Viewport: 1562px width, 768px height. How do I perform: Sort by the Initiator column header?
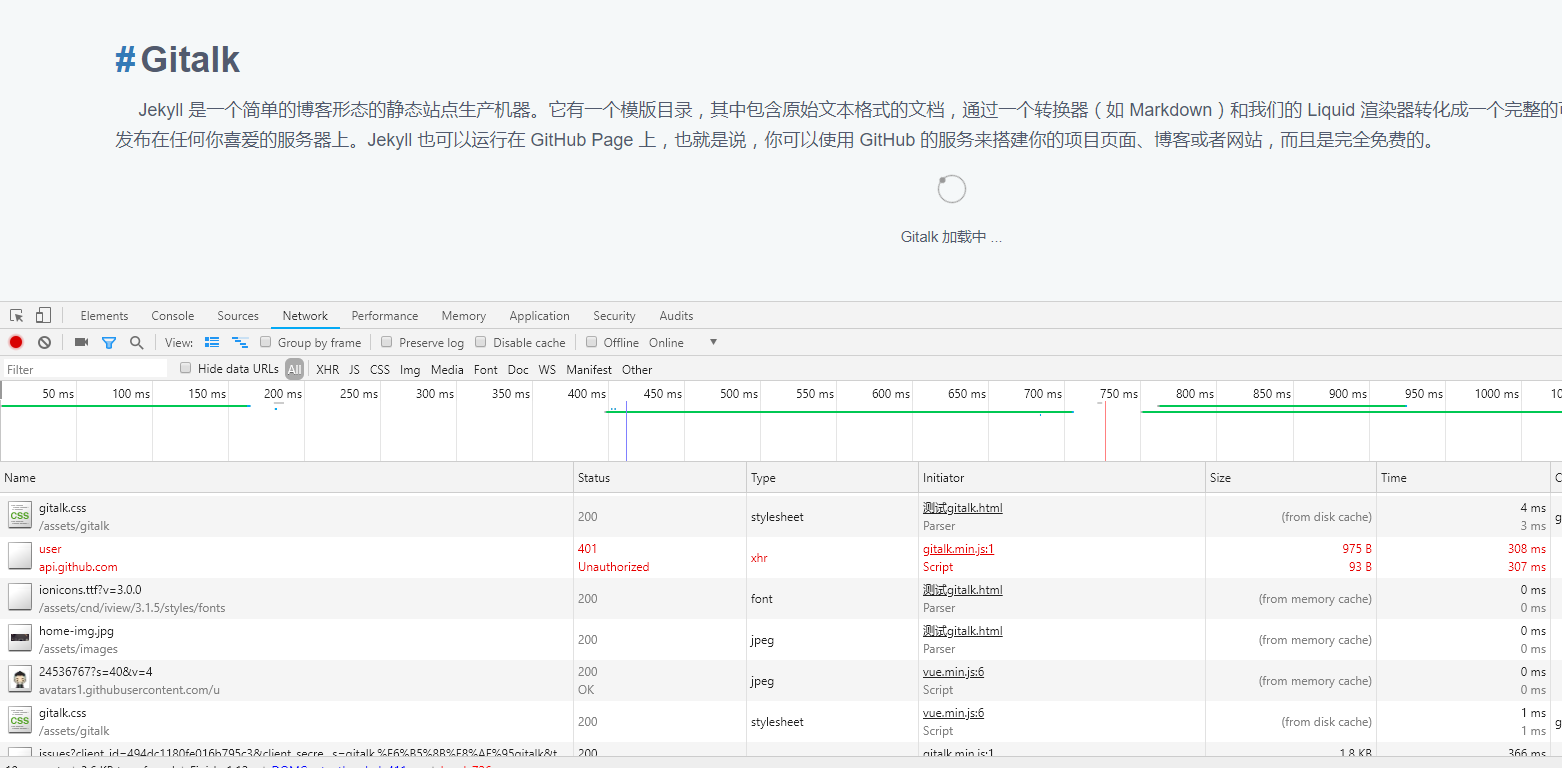pyautogui.click(x=1062, y=478)
